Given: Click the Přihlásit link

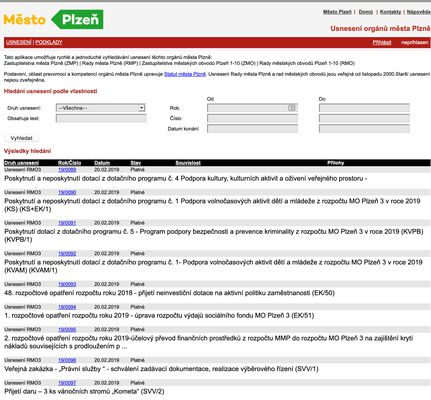Looking at the screenshot, I should point(382,42).
